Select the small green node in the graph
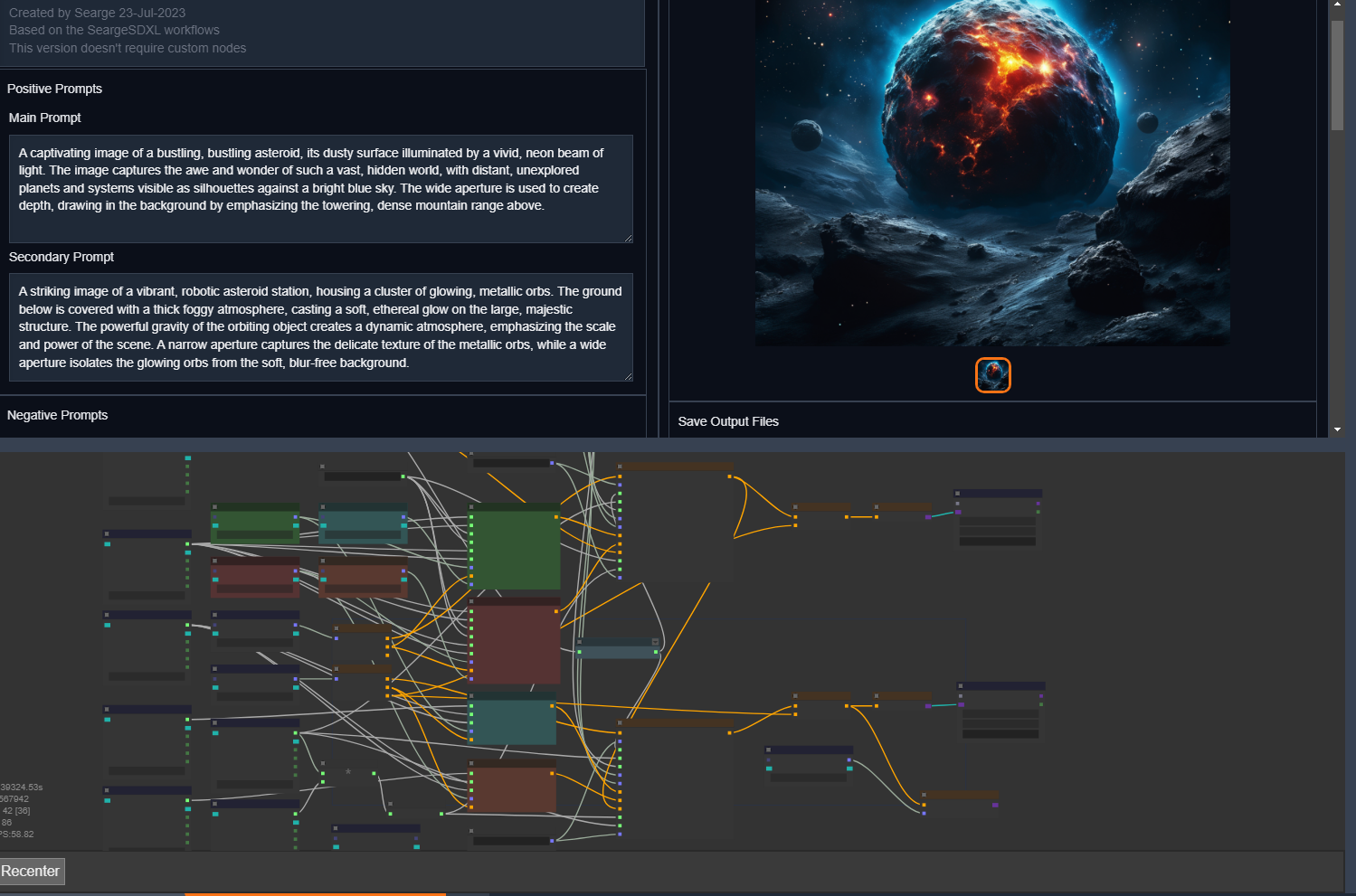The image size is (1356, 896). click(x=255, y=523)
